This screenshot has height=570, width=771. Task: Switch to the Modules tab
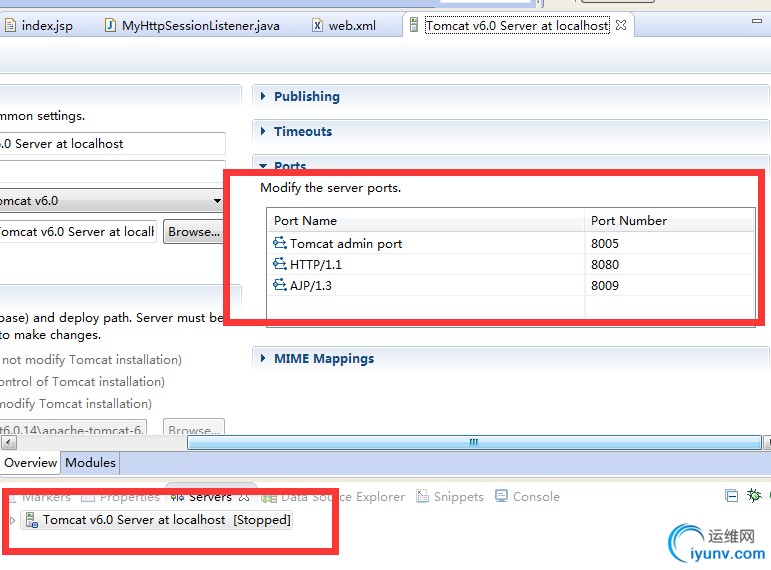pyautogui.click(x=90, y=463)
